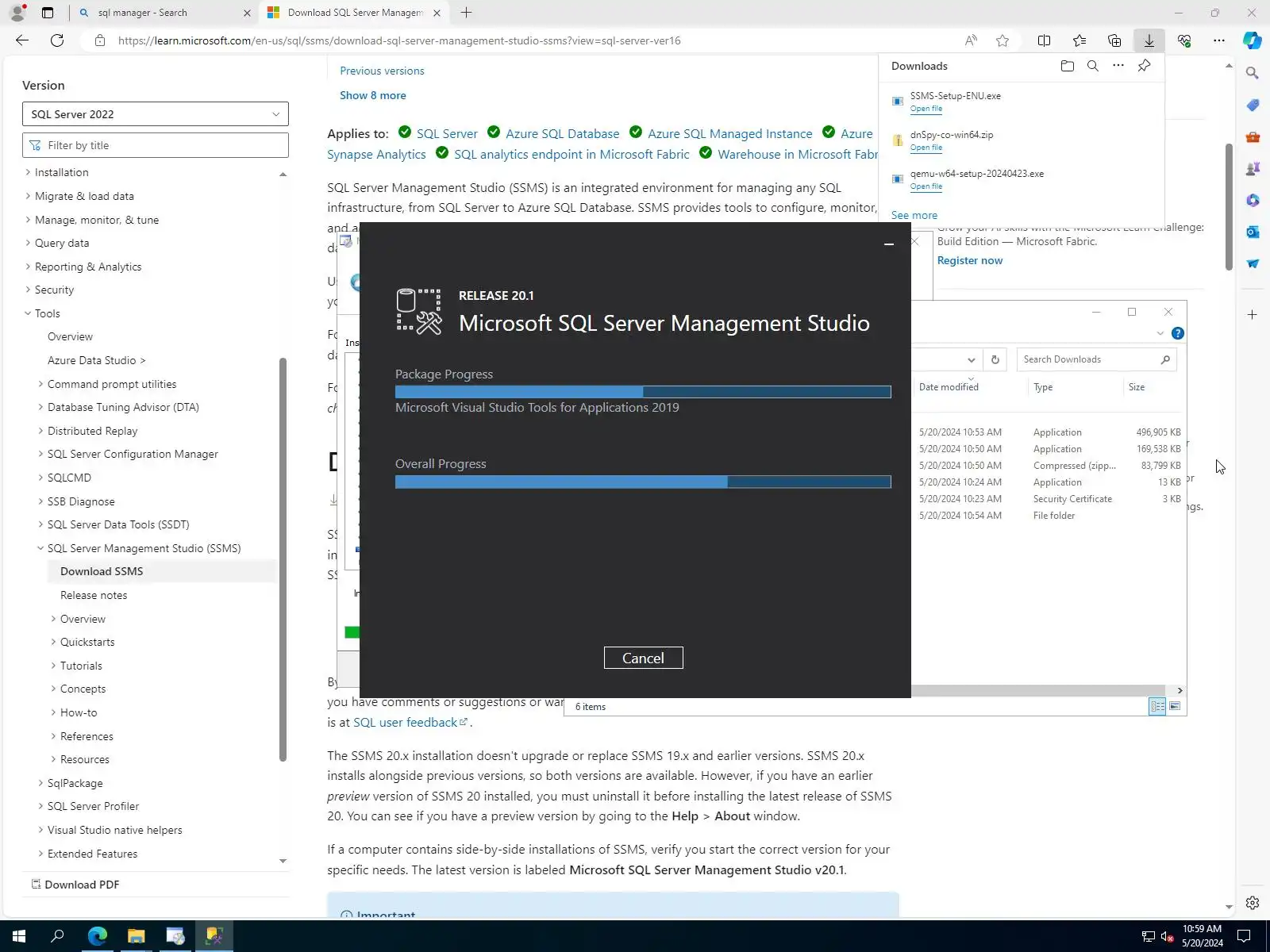Image resolution: width=1270 pixels, height=952 pixels.
Task: Click Register now link
Action: click(x=970, y=260)
